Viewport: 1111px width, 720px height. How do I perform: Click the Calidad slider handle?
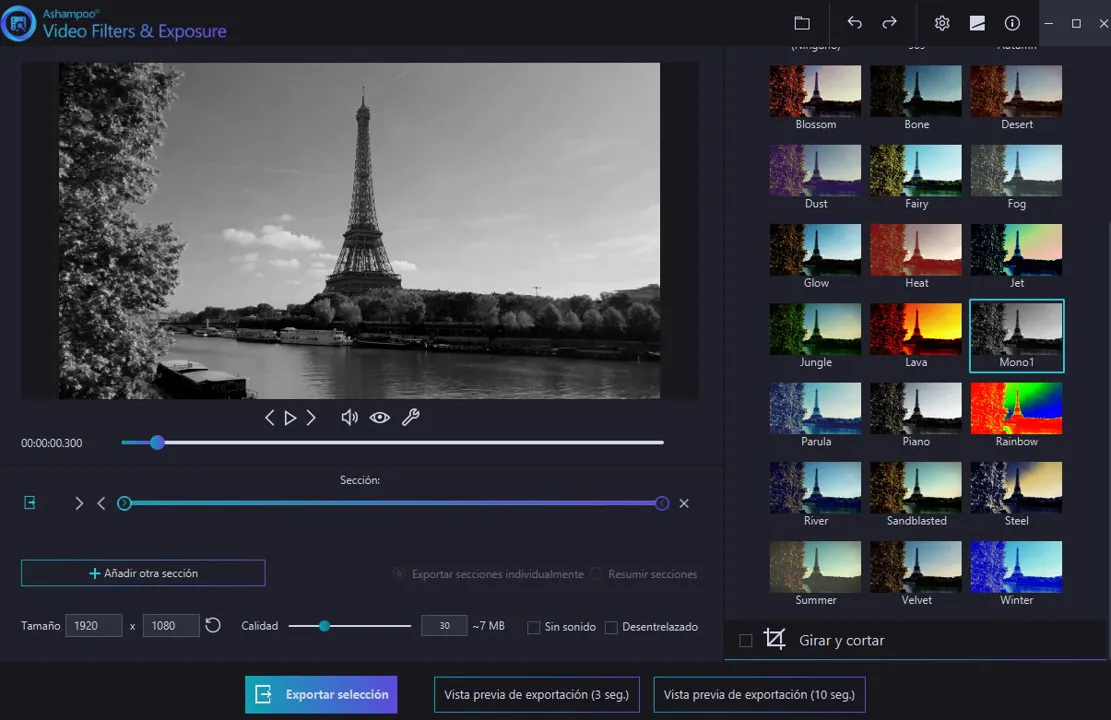point(324,626)
